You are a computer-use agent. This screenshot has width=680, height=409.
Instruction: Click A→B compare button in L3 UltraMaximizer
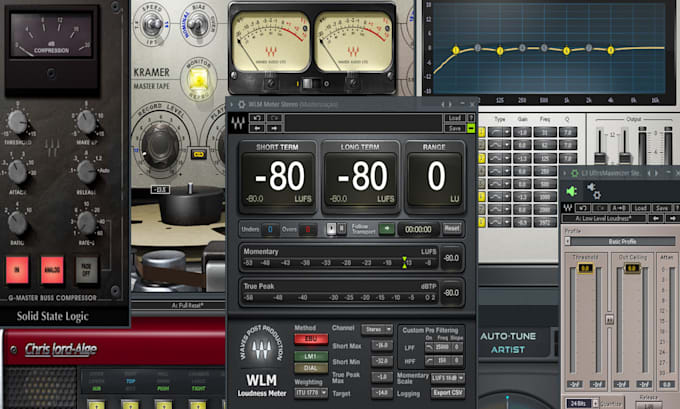[619, 208]
